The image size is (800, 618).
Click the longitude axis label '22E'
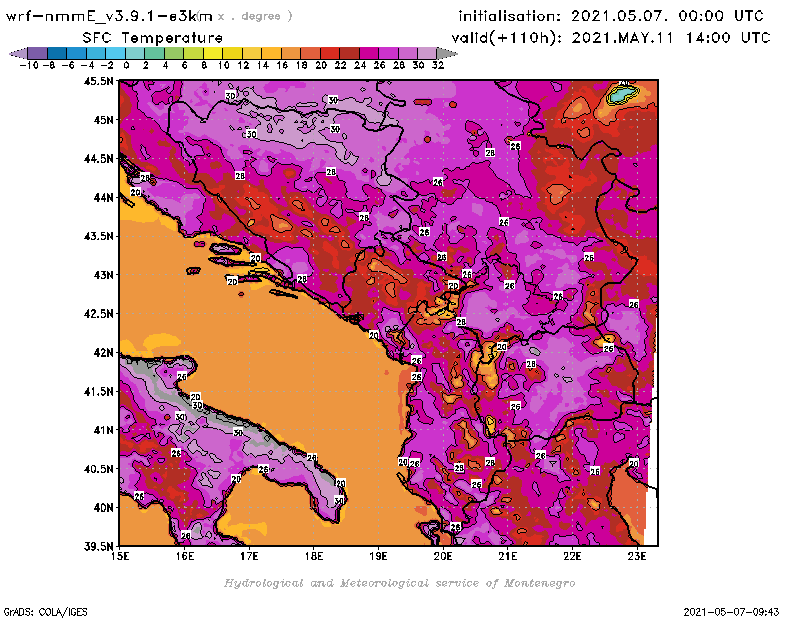[572, 556]
